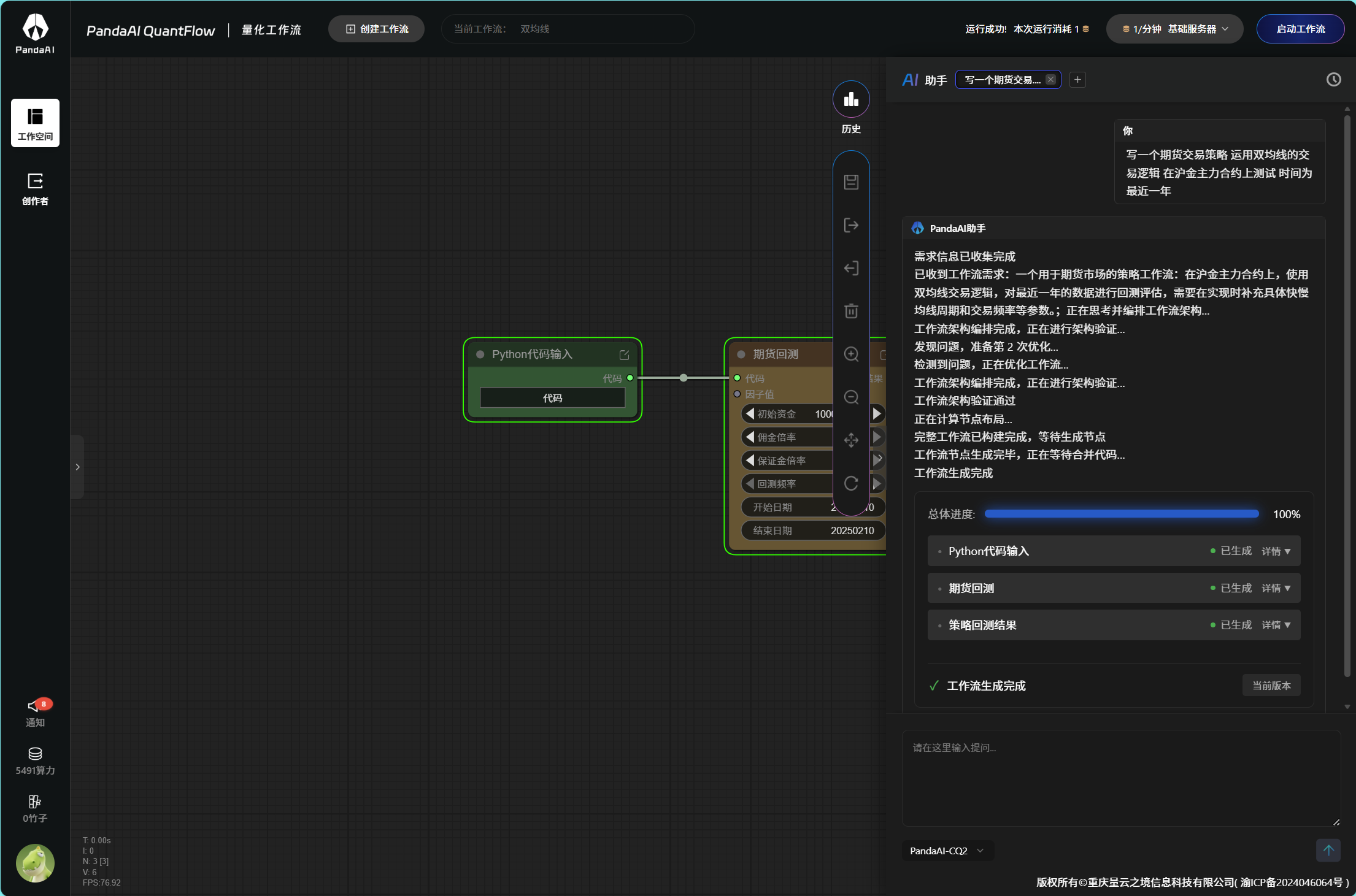This screenshot has width=1356, height=896.
Task: Open the 基础服务器 server dropdown
Action: pyautogui.click(x=1174, y=29)
